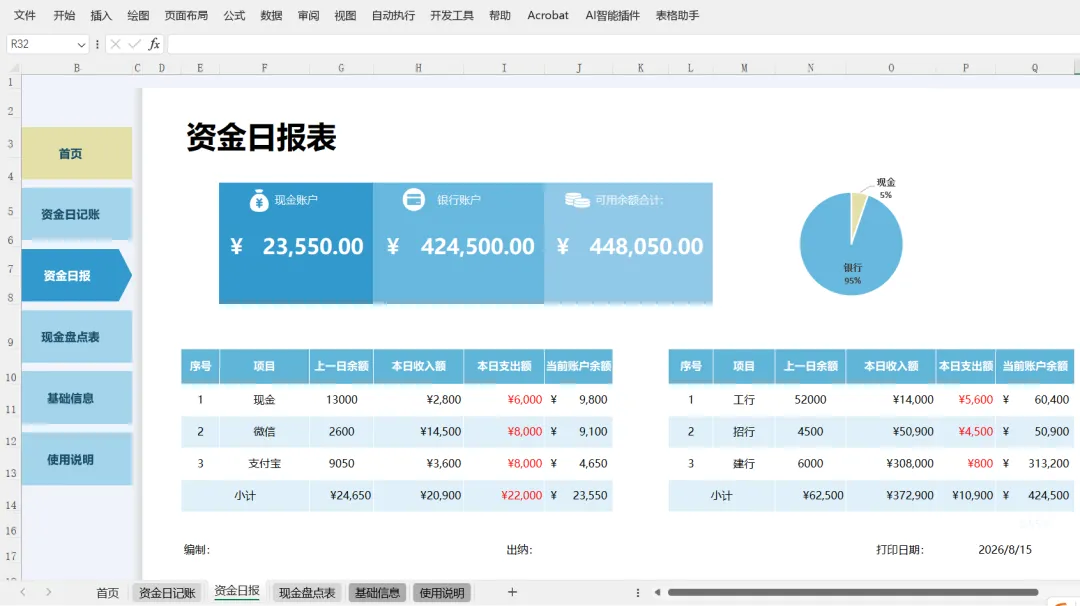Viewport: 1080px width, 606px height.
Task: Click the 建行 row income ¥308,000
Action: 891,463
